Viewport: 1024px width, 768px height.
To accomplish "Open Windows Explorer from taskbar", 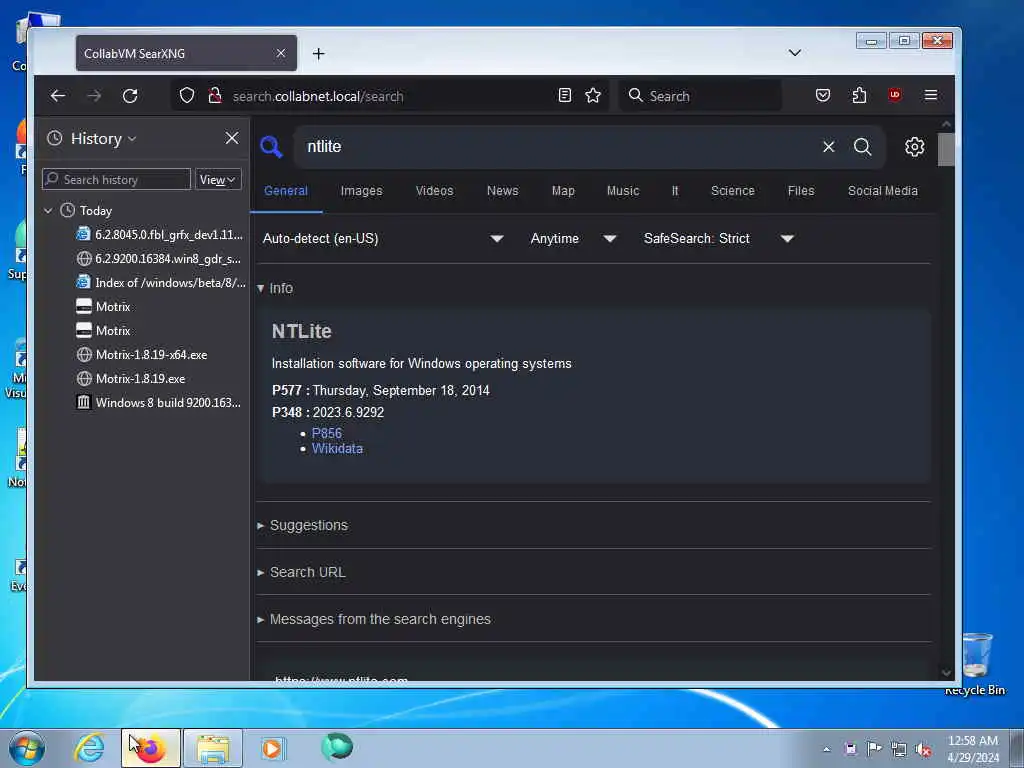I will pyautogui.click(x=213, y=748).
